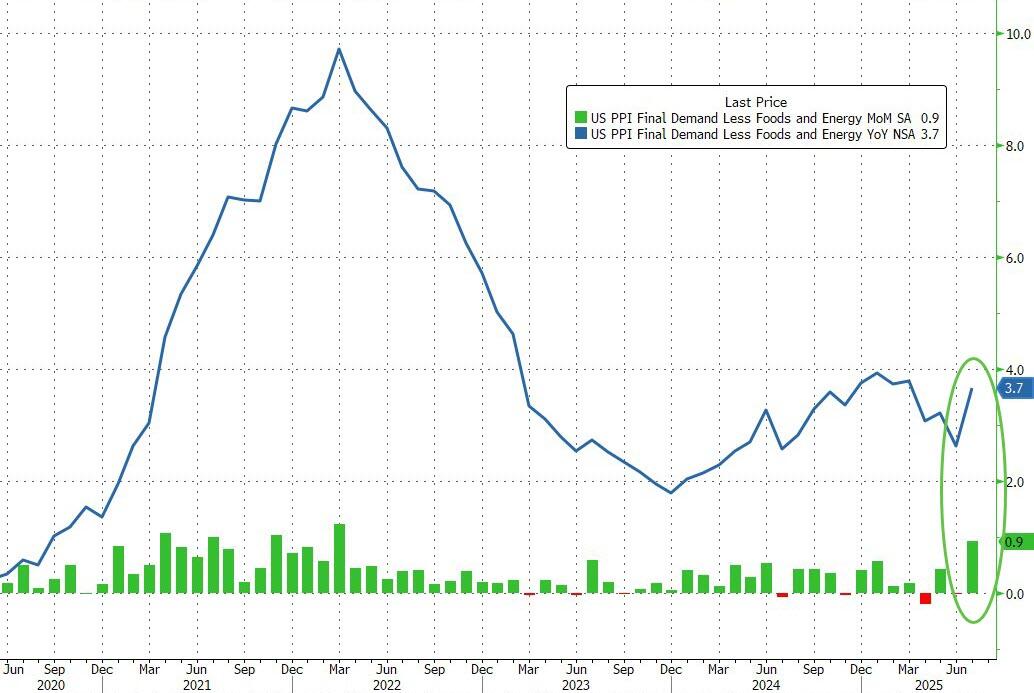Click the 0.0 y-axis tick label
Screen dimensions: 1034x693
[1015, 594]
